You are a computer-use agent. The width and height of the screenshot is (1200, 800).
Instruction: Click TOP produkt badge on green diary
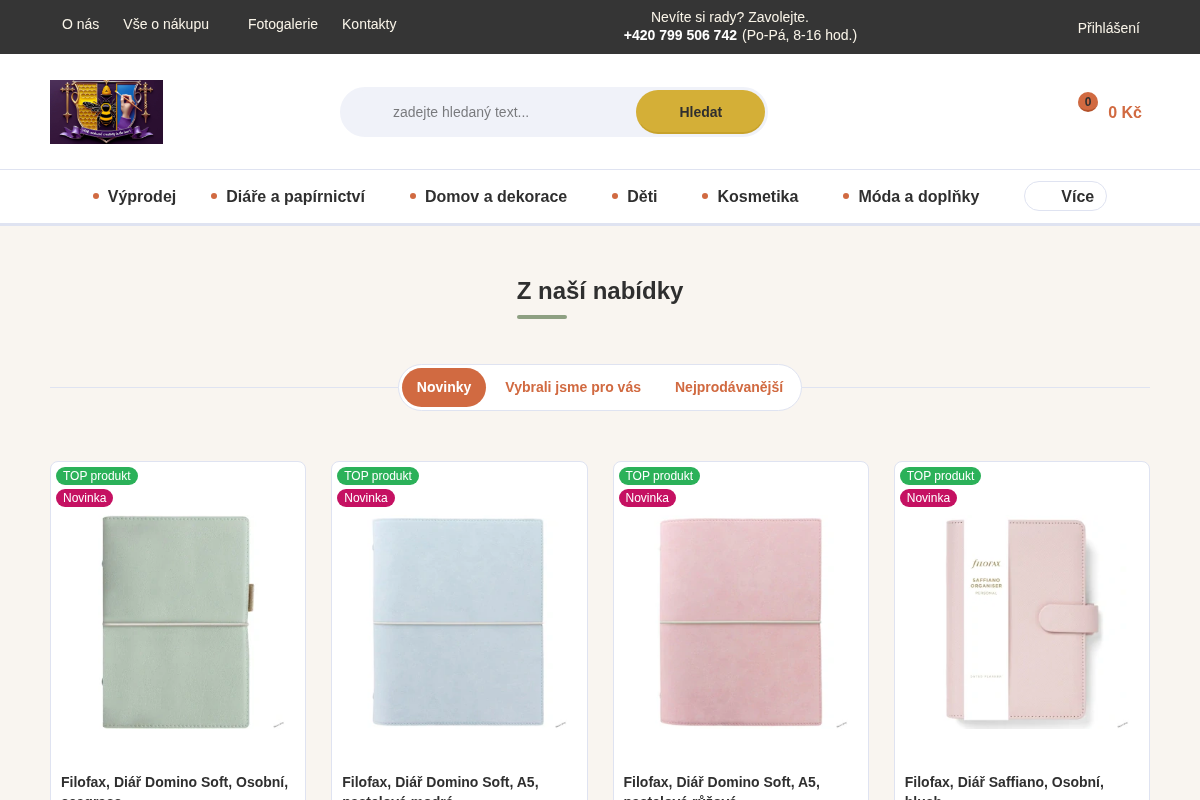click(97, 476)
